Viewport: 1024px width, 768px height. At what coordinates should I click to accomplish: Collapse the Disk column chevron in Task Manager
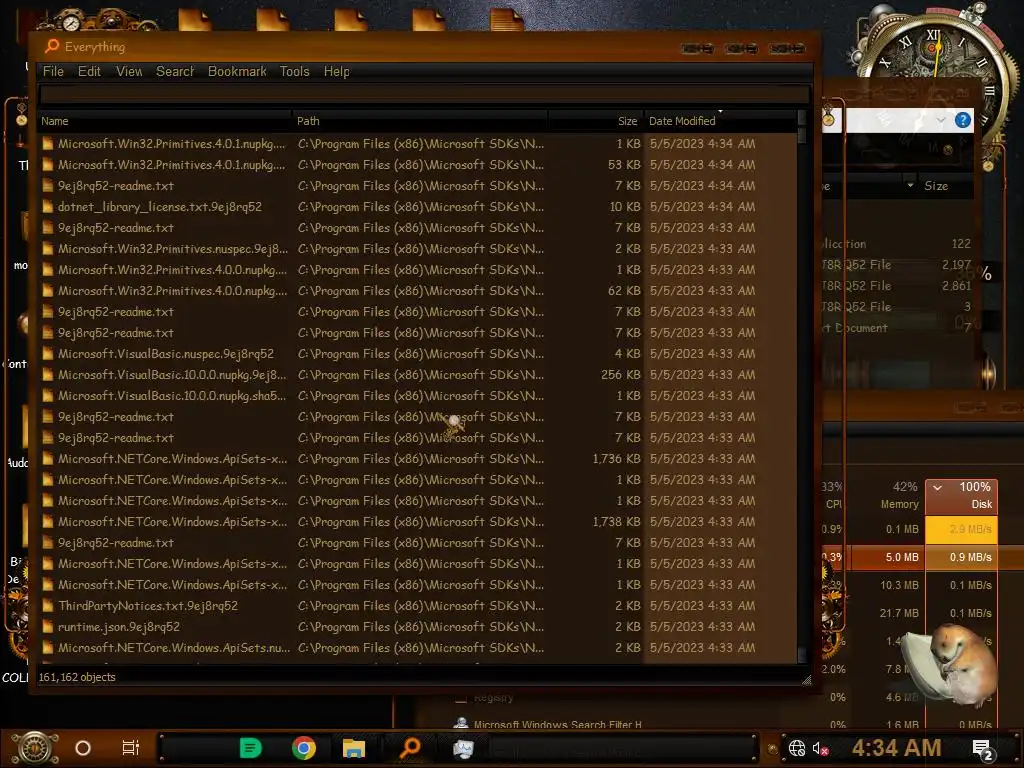(x=937, y=487)
